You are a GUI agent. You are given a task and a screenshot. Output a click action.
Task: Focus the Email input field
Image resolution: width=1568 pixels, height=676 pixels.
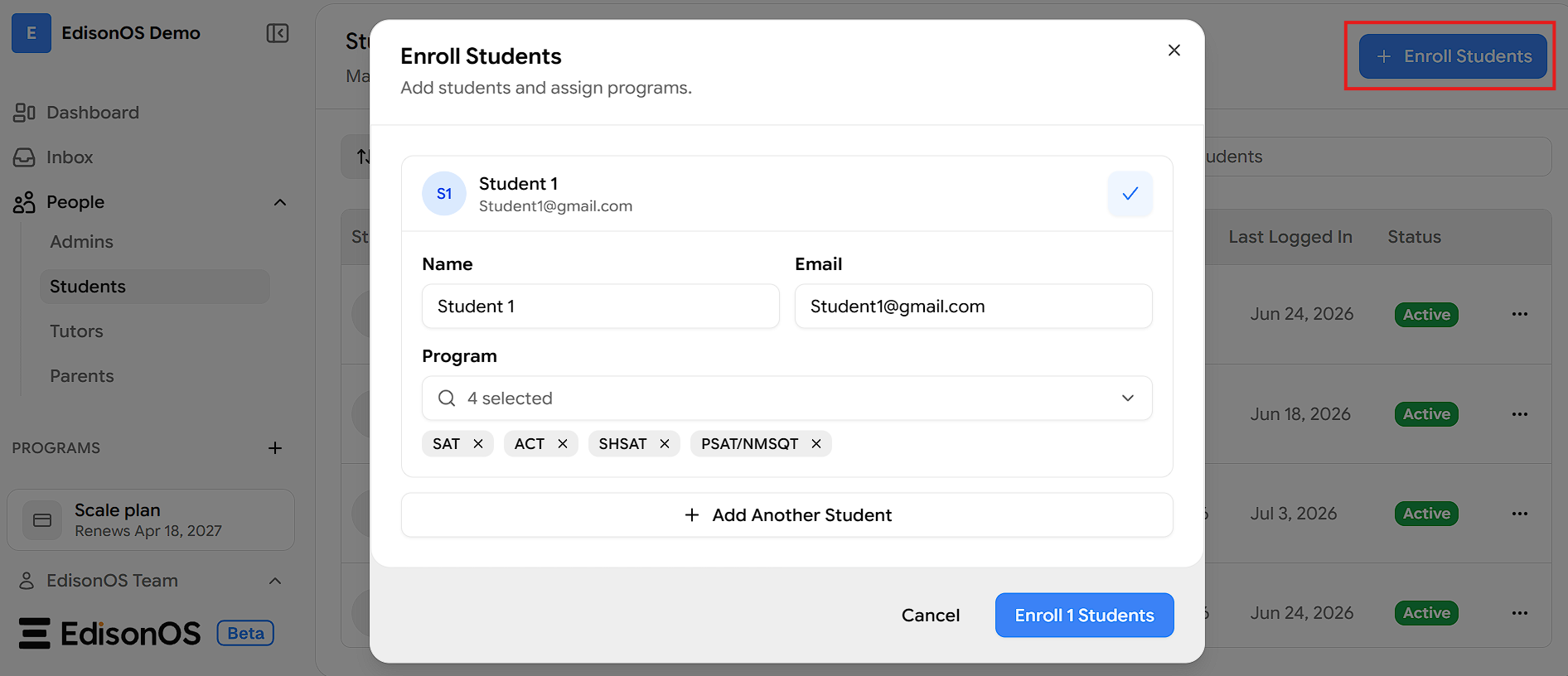[x=974, y=307]
